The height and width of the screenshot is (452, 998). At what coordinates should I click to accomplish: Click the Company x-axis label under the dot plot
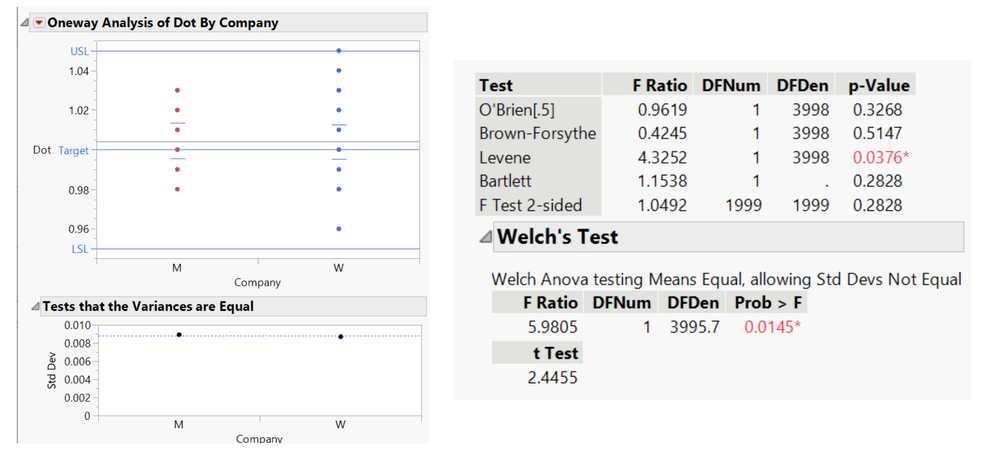pos(257,282)
